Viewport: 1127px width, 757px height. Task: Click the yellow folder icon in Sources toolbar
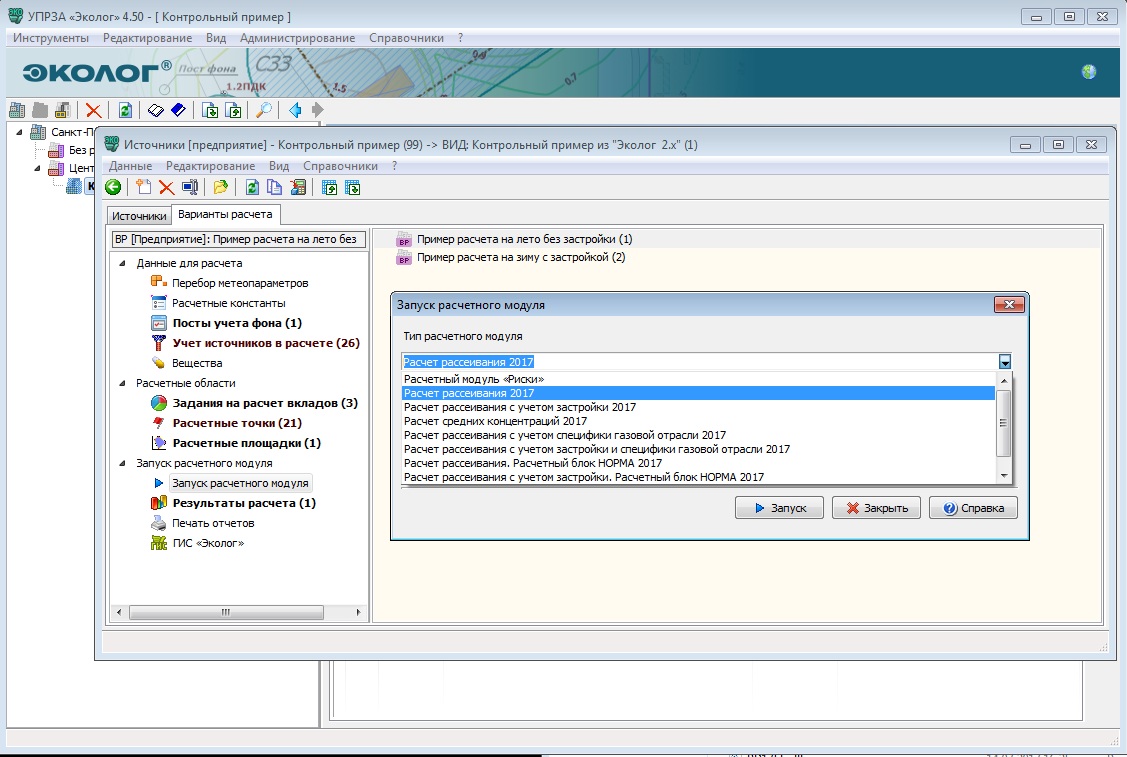click(220, 187)
